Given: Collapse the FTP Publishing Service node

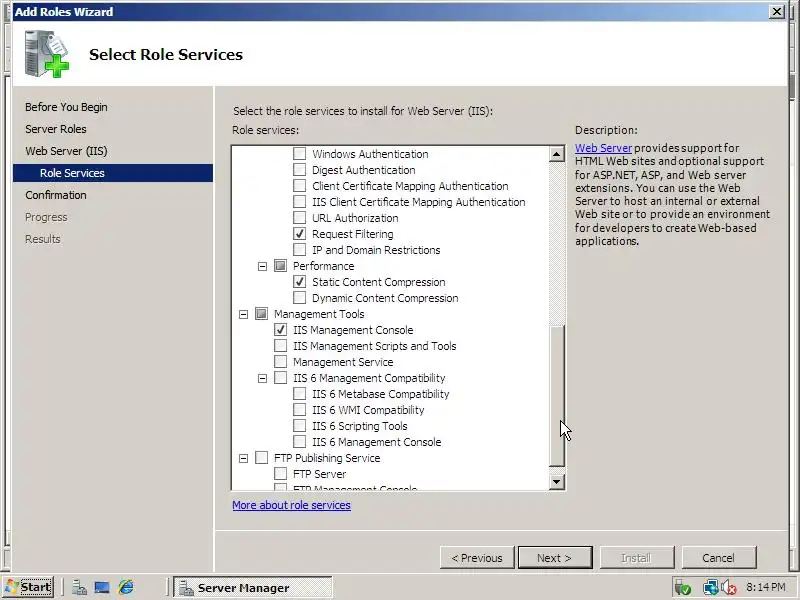Looking at the screenshot, I should pos(243,458).
